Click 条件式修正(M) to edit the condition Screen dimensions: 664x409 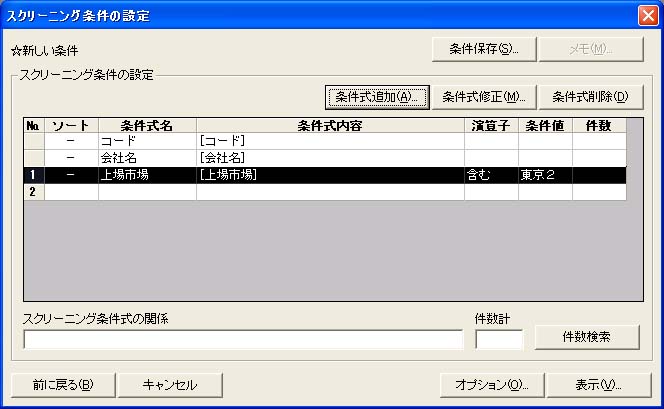pyautogui.click(x=484, y=97)
